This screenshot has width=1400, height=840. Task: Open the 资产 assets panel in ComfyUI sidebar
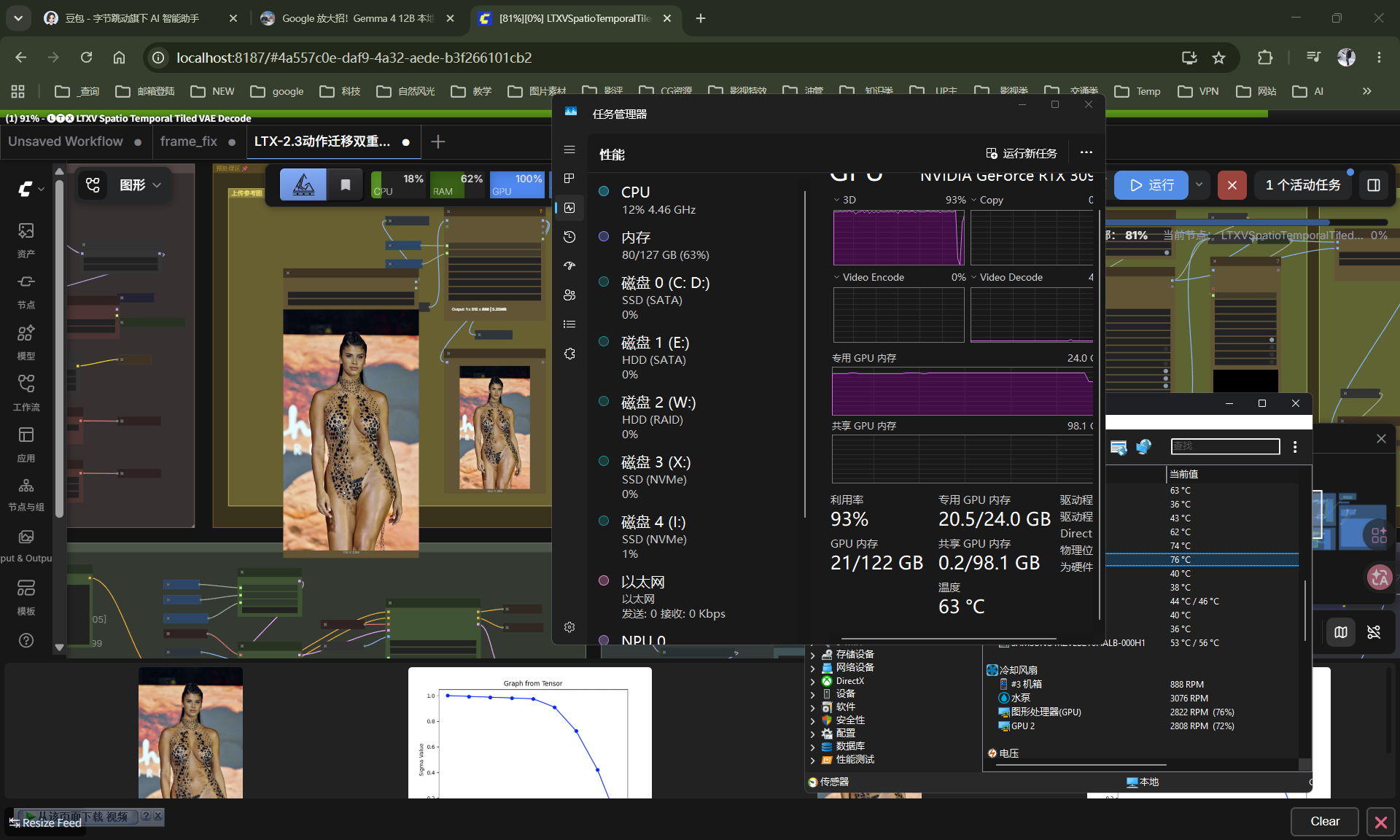(26, 241)
